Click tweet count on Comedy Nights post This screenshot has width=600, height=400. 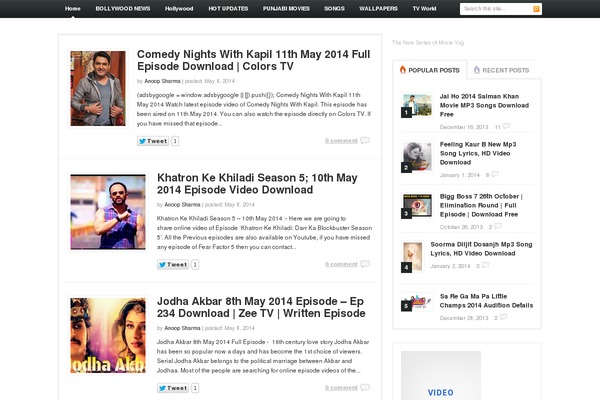(175, 141)
